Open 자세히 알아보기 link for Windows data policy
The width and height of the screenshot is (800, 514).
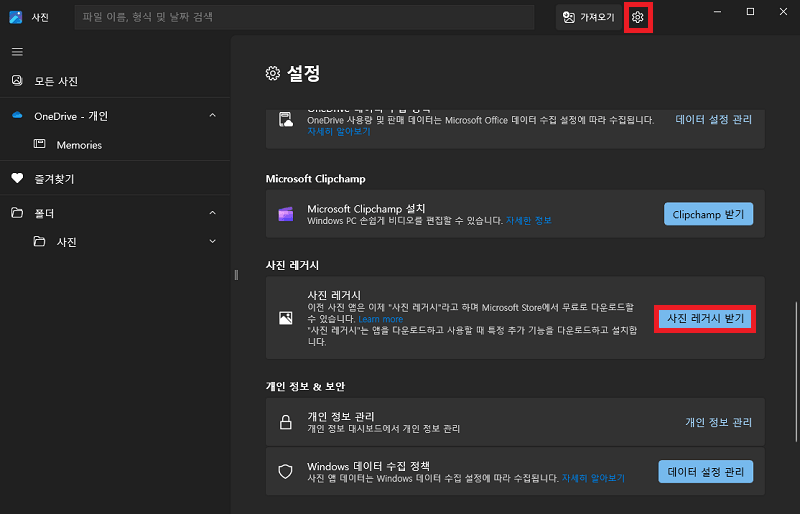click(593, 478)
